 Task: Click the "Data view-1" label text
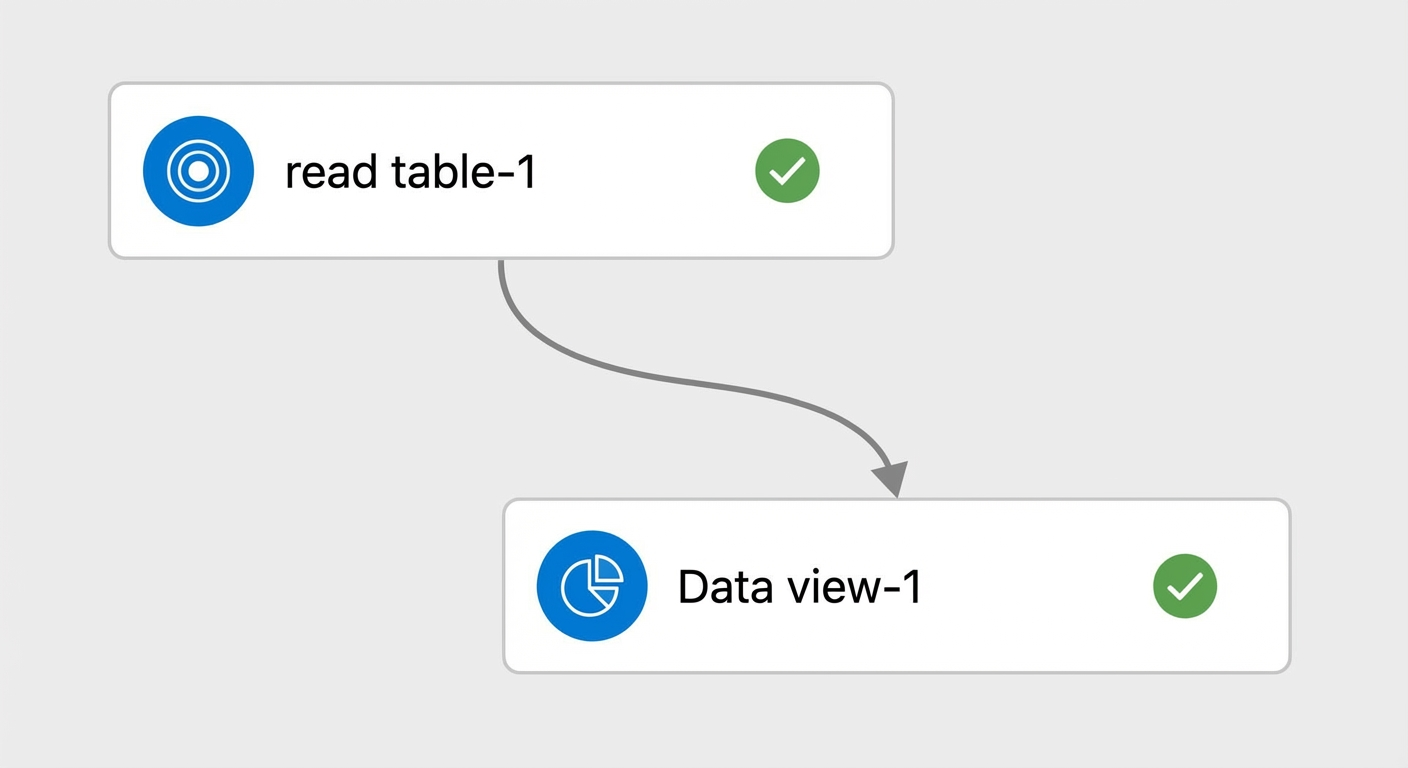pyautogui.click(x=800, y=586)
